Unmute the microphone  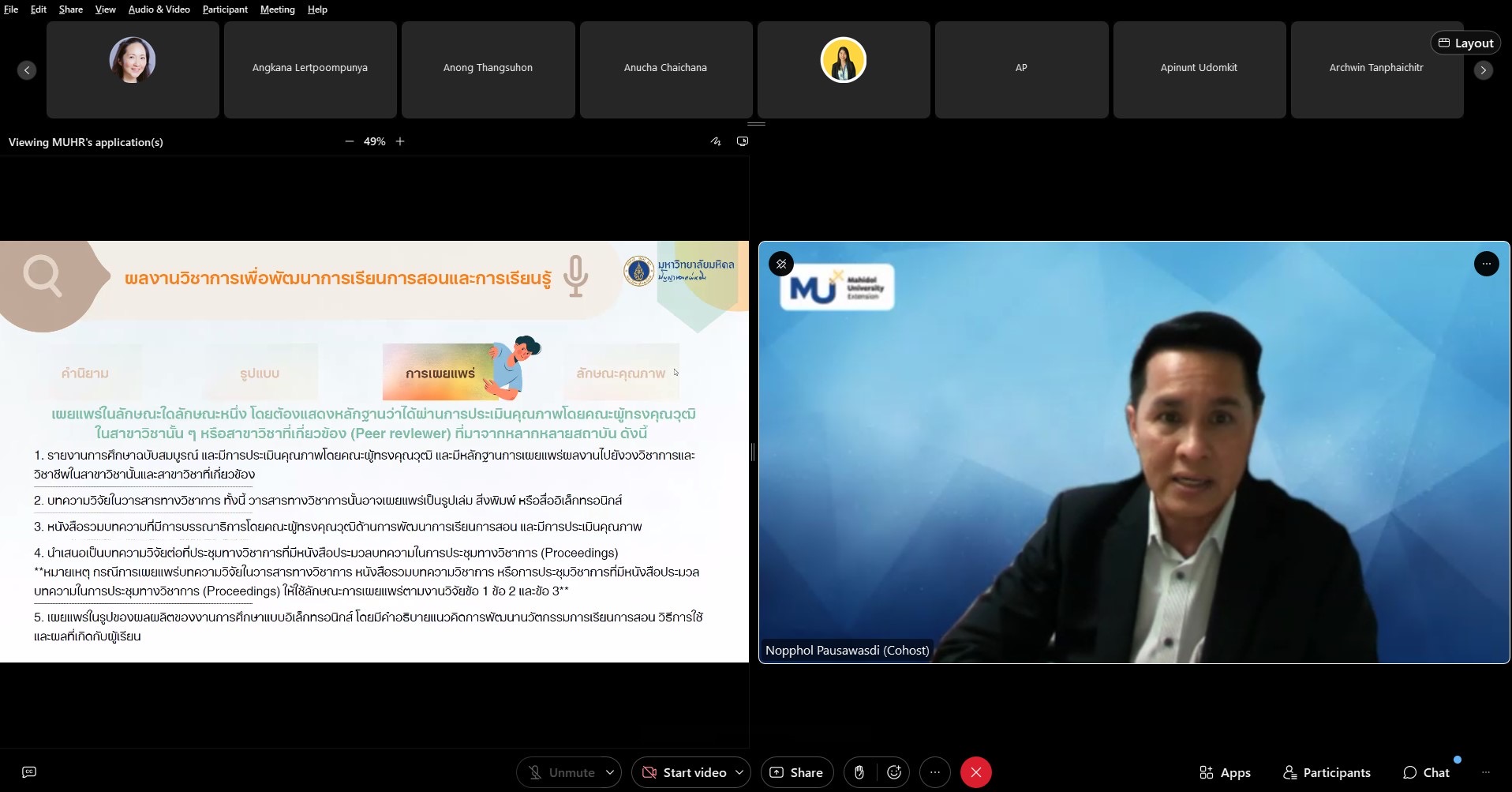[x=561, y=772]
